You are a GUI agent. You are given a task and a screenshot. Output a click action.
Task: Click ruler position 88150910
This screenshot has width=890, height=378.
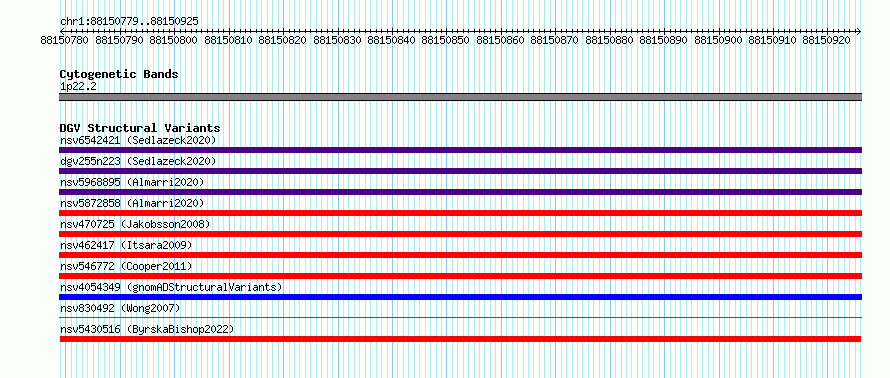(x=773, y=40)
